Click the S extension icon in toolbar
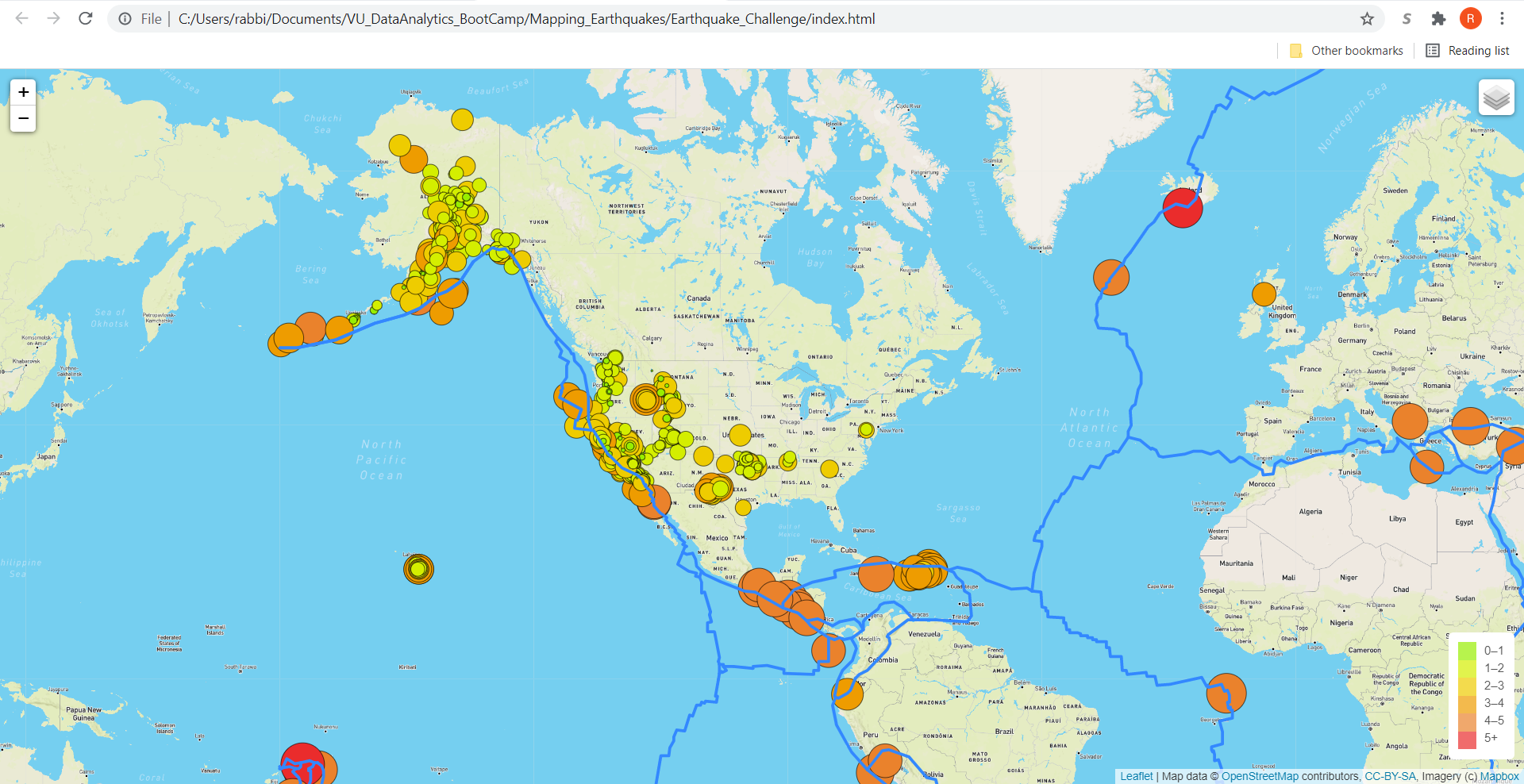The width and height of the screenshot is (1524, 784). coord(1407,18)
